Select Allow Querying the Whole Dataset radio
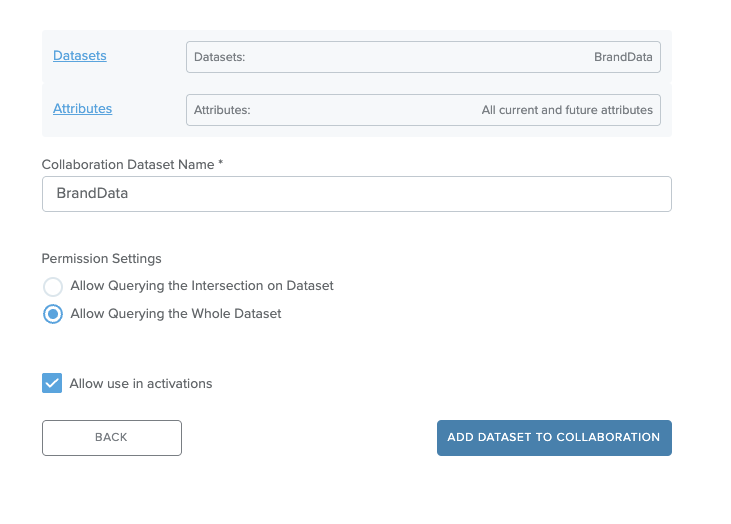Screen dimensions: 731x524 click(53, 314)
